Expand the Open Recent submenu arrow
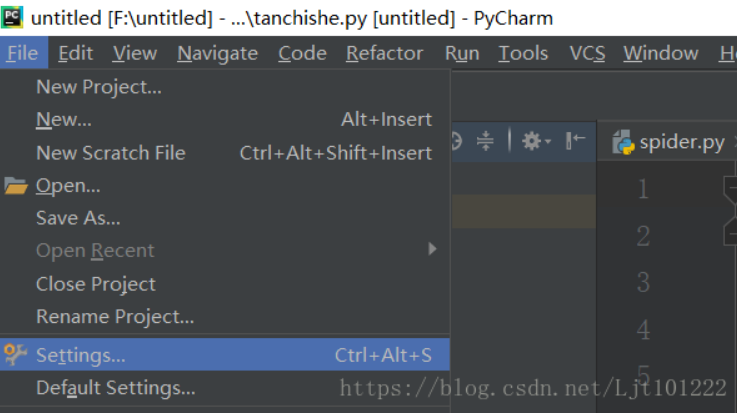 [432, 250]
